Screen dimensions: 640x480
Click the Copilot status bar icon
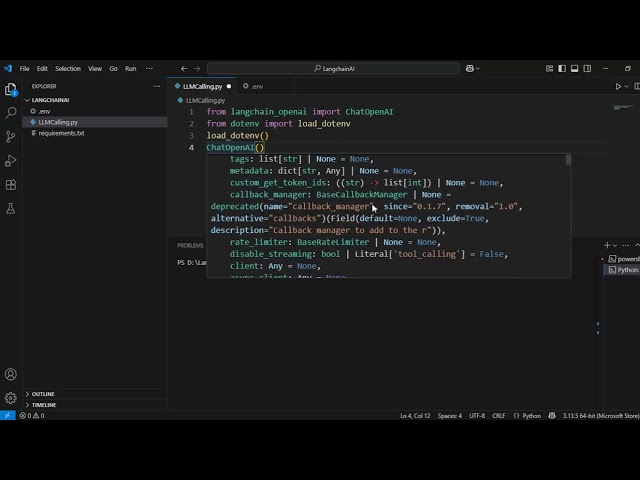pyautogui.click(x=552, y=416)
